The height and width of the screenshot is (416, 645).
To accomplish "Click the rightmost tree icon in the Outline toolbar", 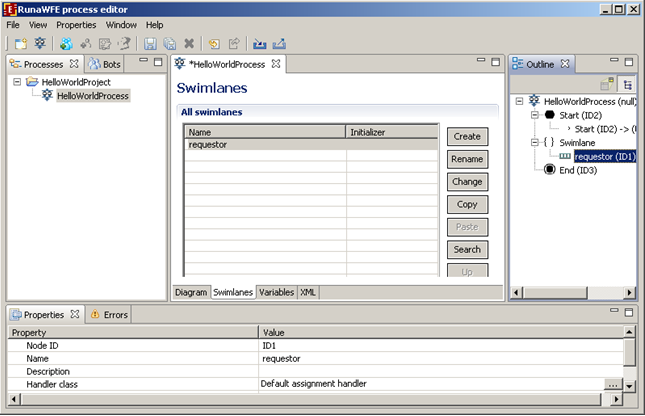I will click(x=628, y=86).
